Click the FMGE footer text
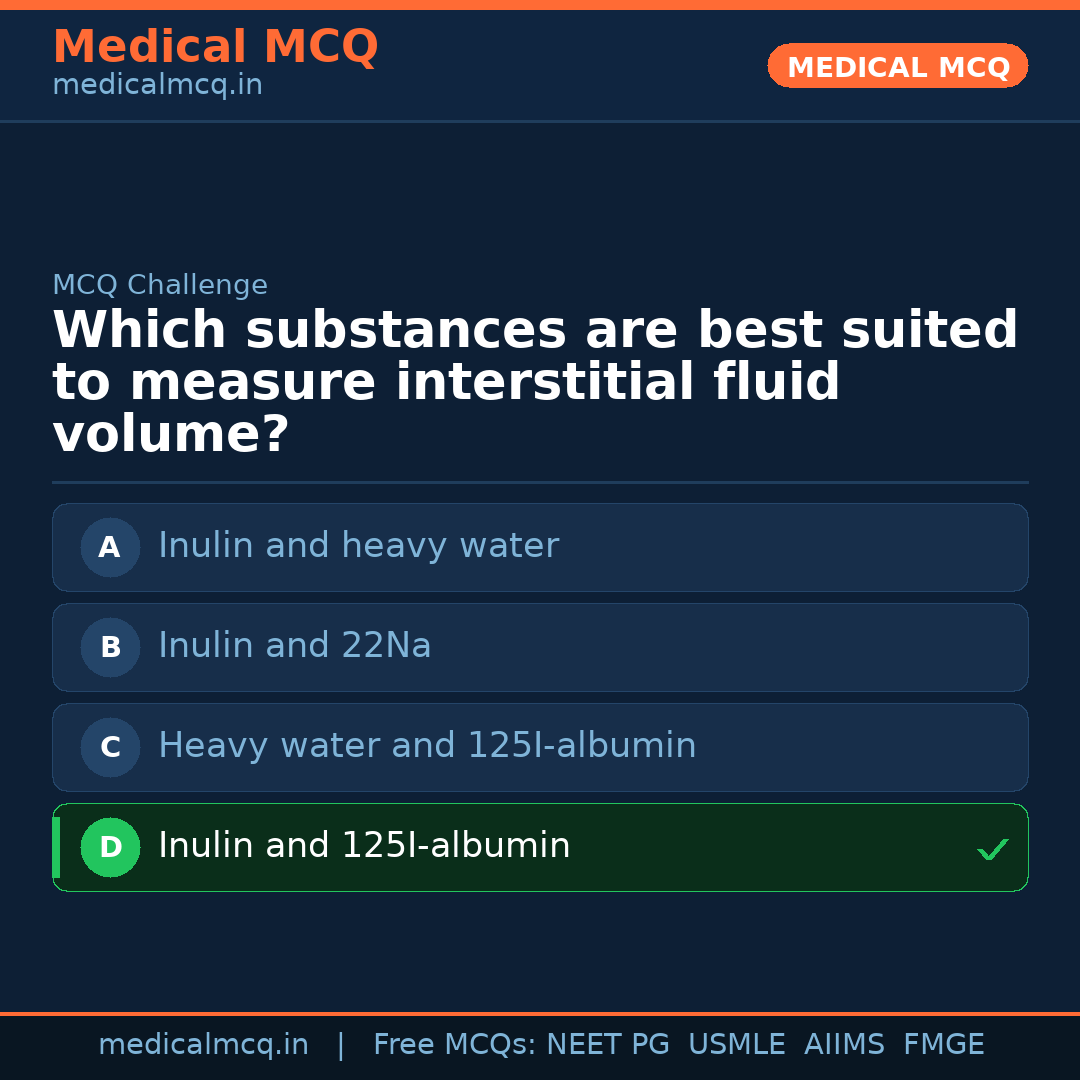This screenshot has width=1080, height=1080. coord(944,1045)
